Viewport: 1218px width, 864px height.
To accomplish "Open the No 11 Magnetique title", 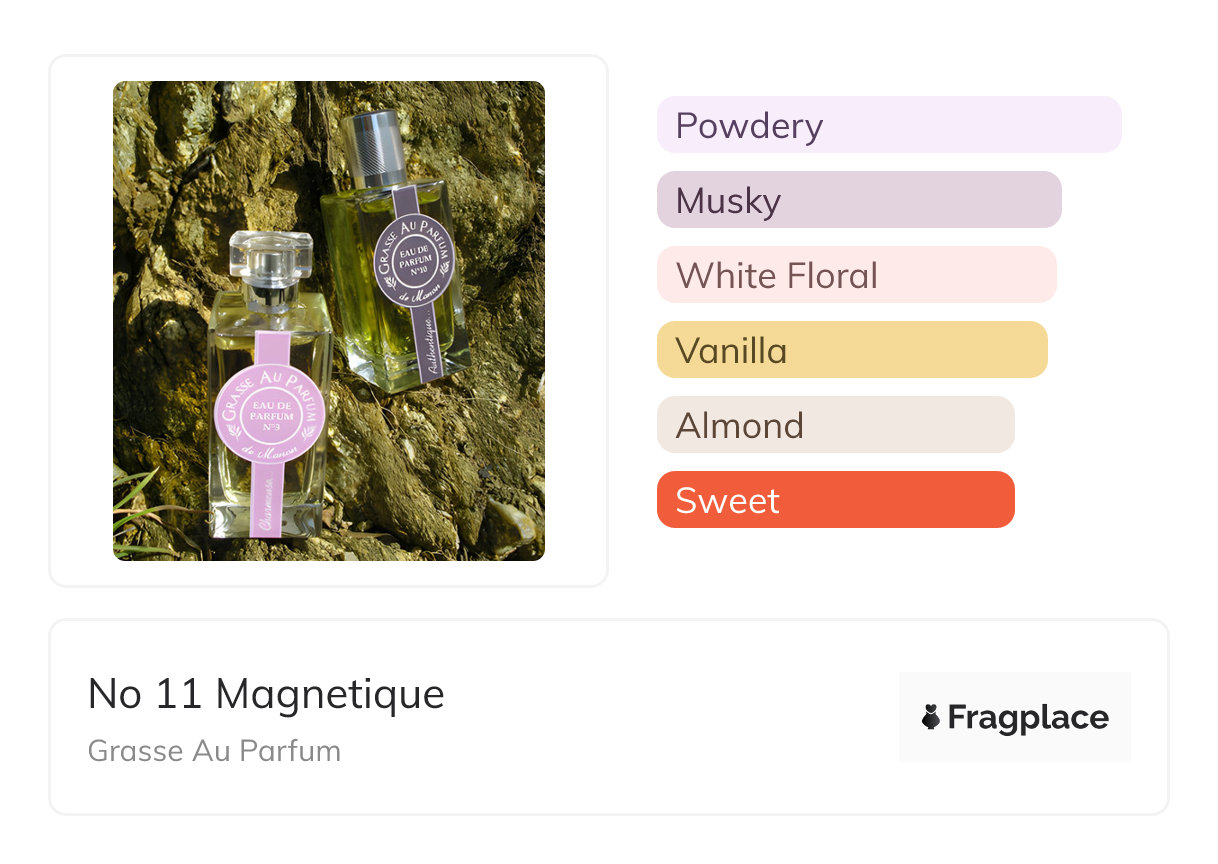I will [266, 693].
